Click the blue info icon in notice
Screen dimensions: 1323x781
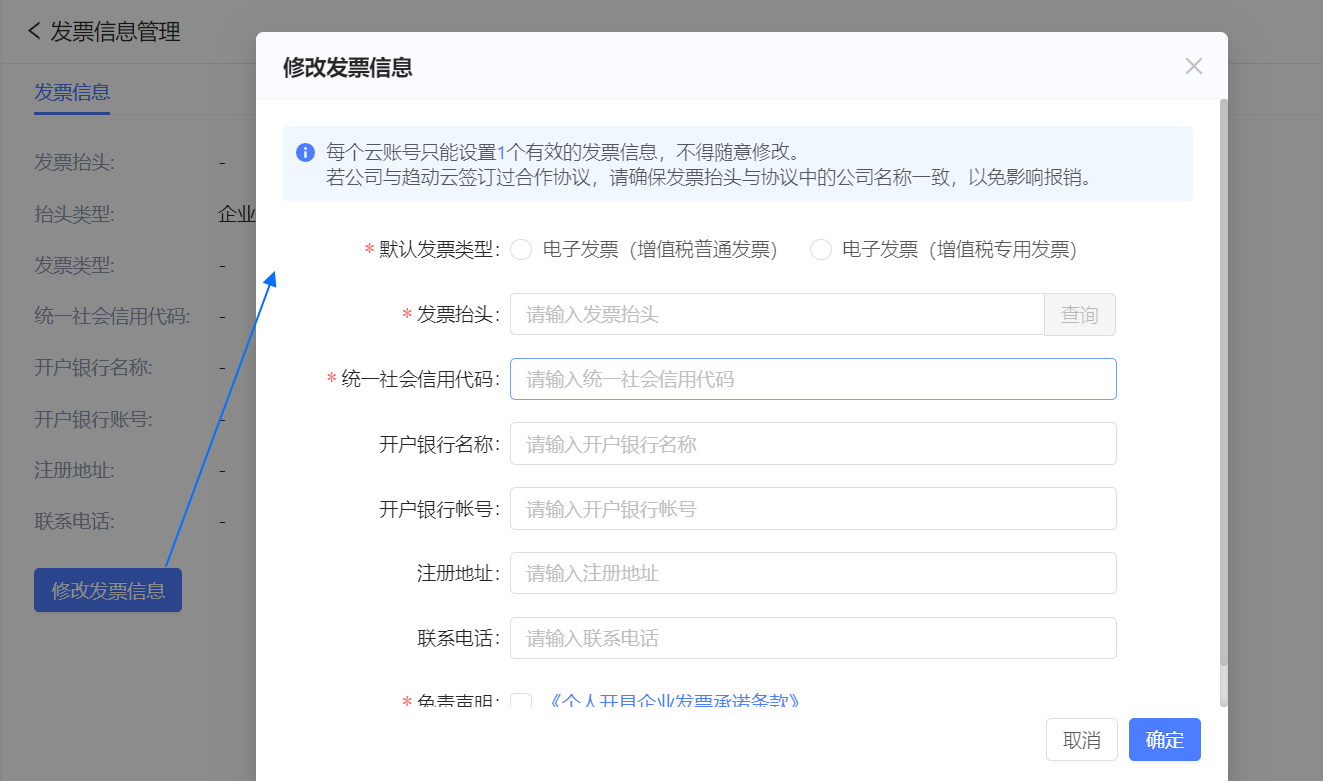(306, 153)
